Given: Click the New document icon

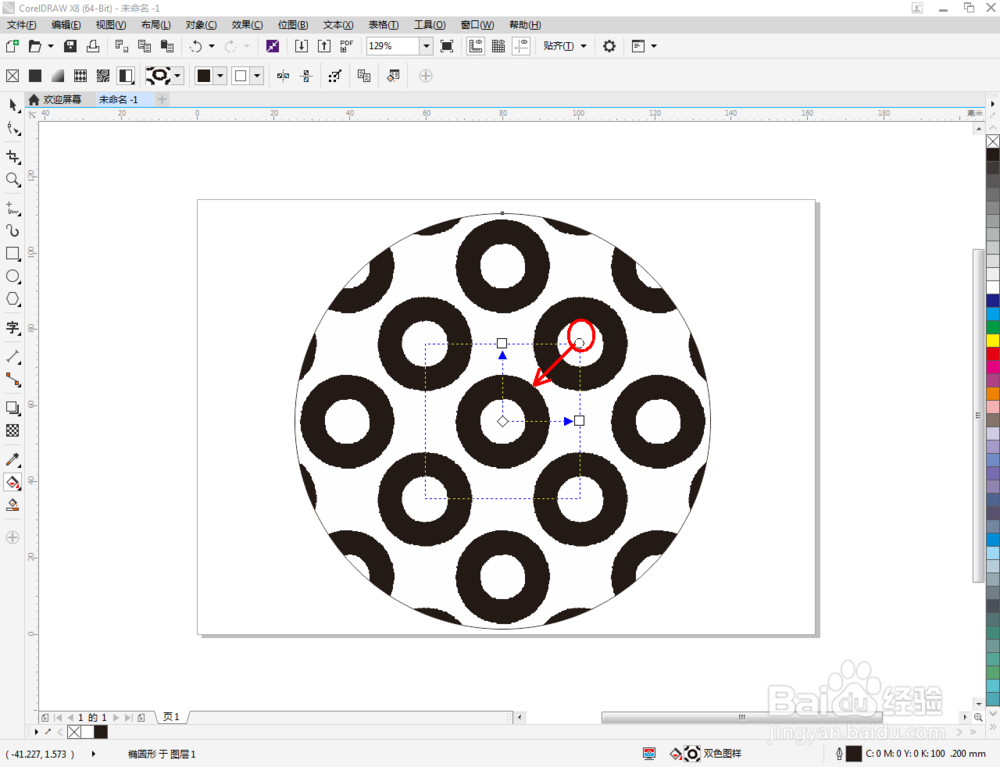Looking at the screenshot, I should coord(12,46).
